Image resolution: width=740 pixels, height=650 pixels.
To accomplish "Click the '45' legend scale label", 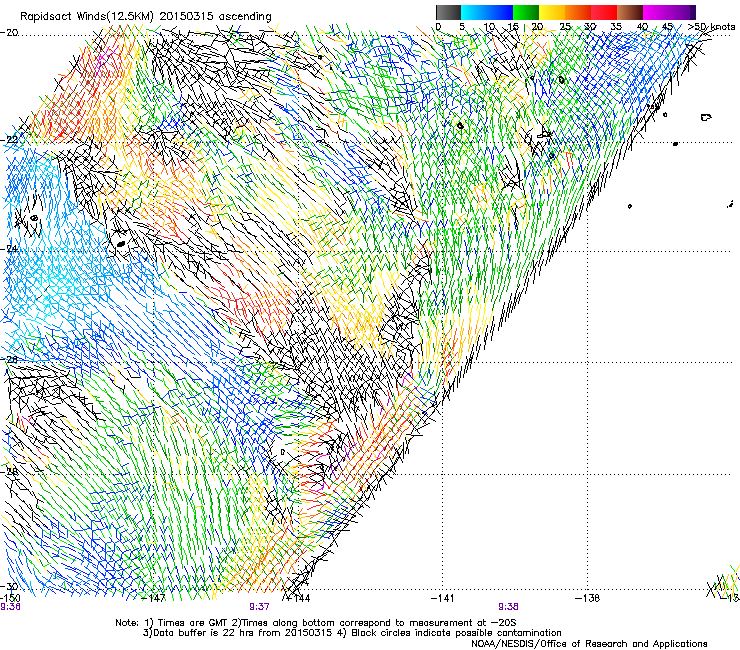I will tap(667, 27).
